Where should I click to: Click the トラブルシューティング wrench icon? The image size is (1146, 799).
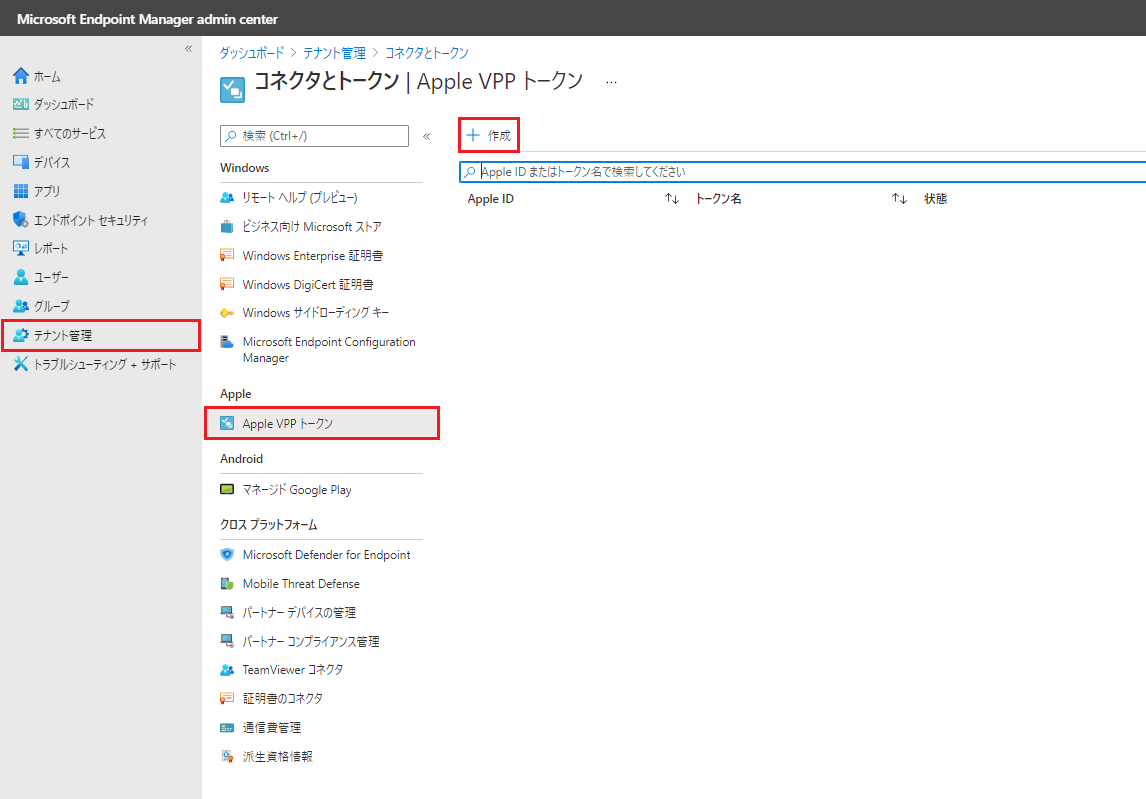pos(20,363)
